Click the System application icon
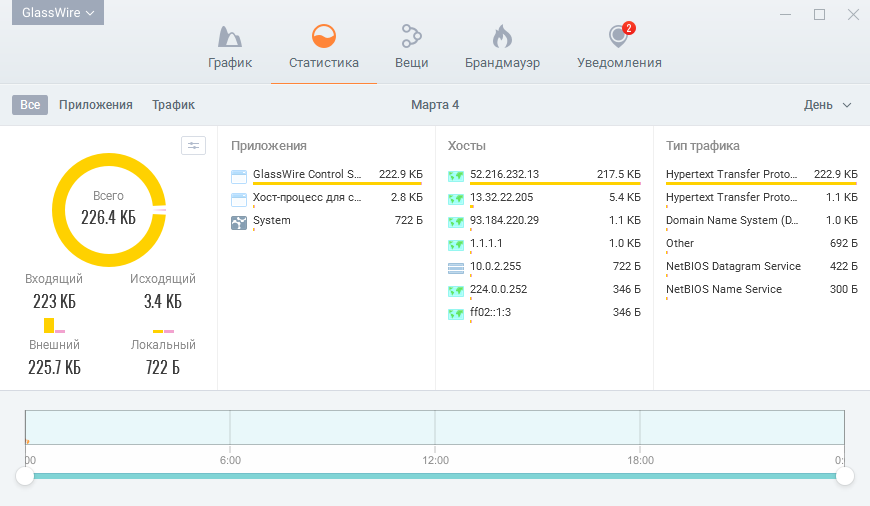870x506 pixels. [239, 223]
